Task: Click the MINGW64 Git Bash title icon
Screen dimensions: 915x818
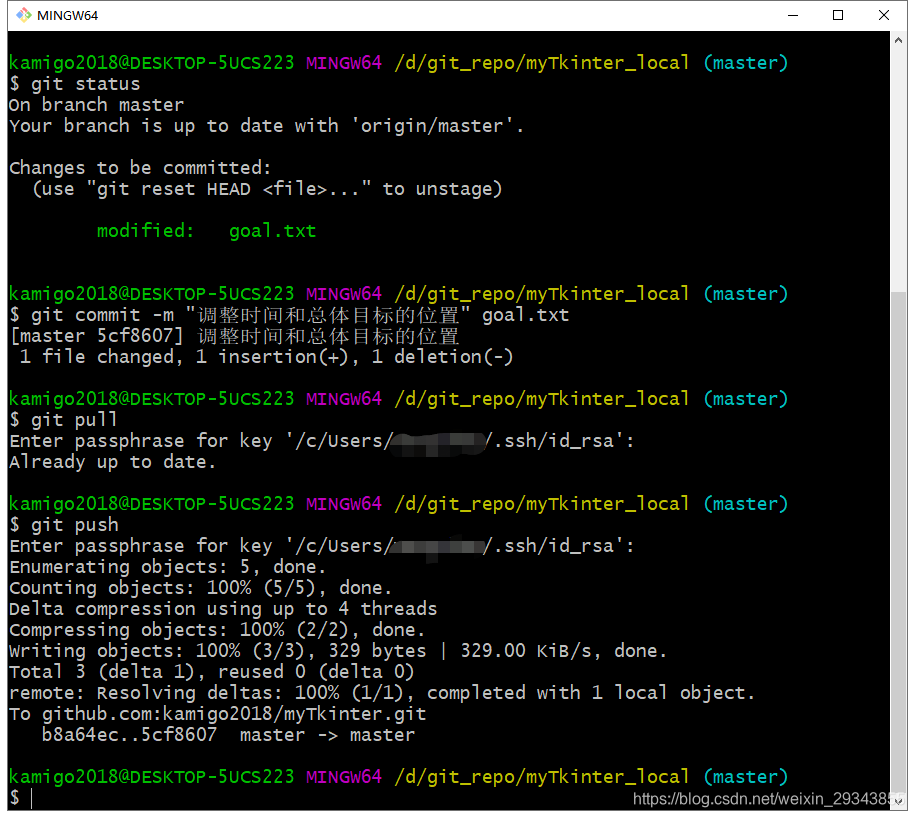Action: [23, 15]
